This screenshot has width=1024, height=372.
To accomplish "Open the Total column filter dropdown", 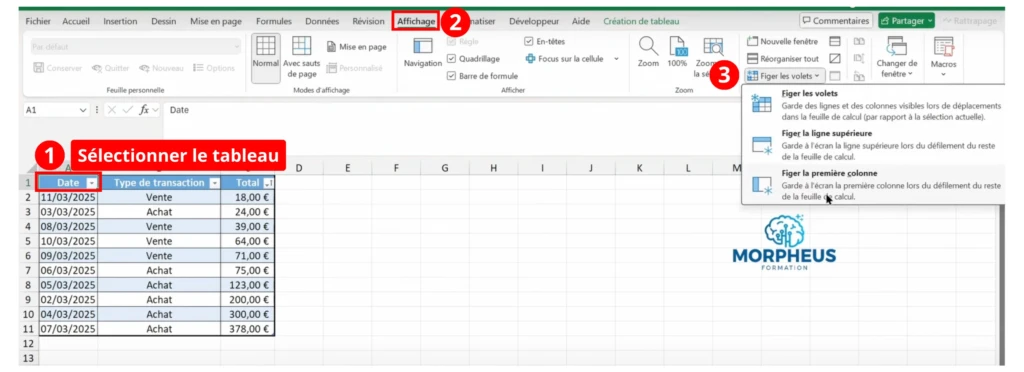I will click(x=268, y=183).
